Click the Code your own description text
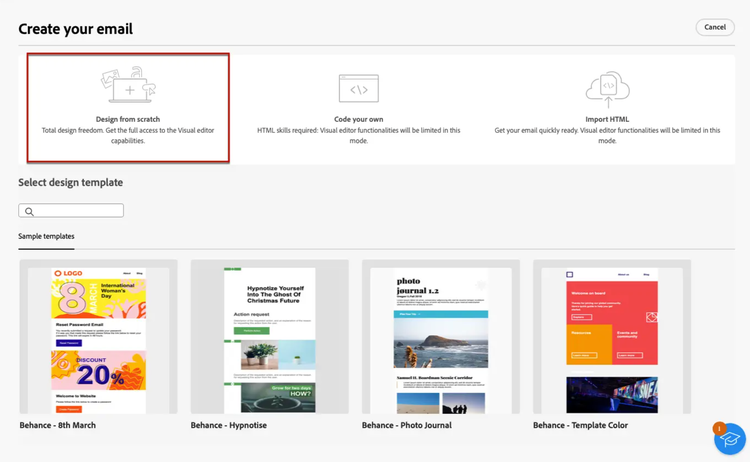Viewport: 750px width, 462px height. [x=358, y=135]
